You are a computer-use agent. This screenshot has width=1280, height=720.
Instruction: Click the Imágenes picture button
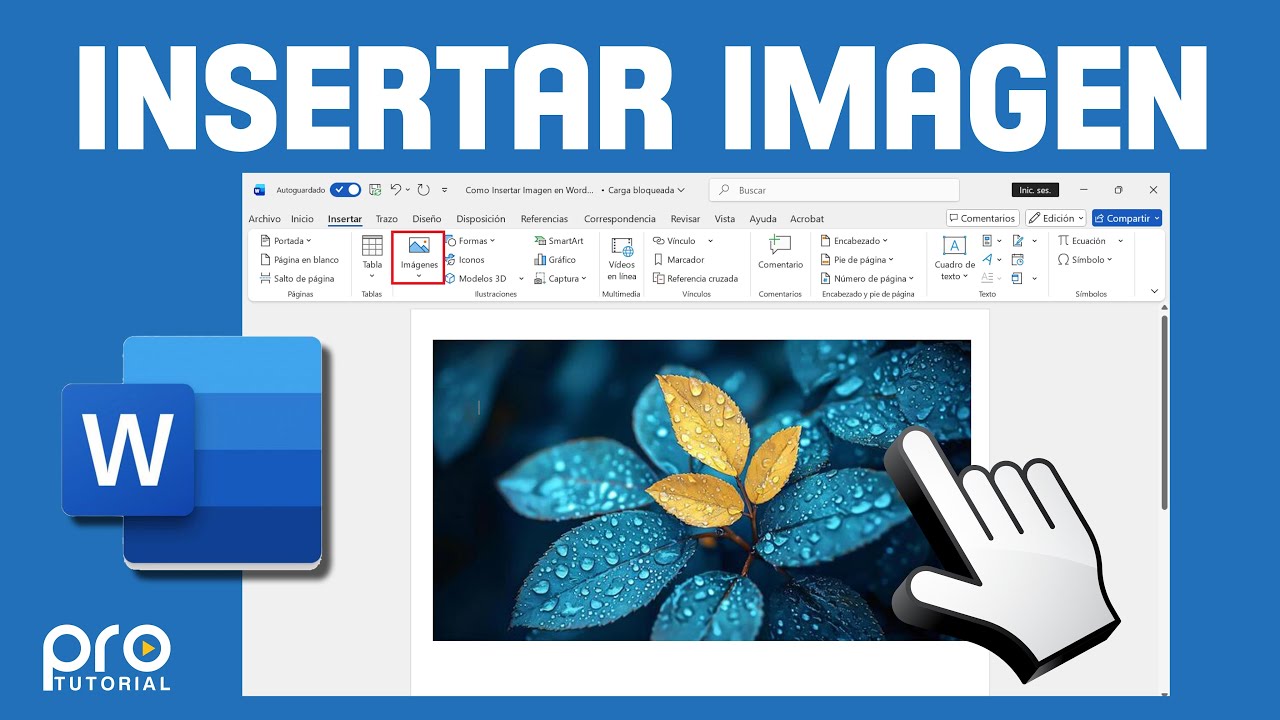(419, 258)
